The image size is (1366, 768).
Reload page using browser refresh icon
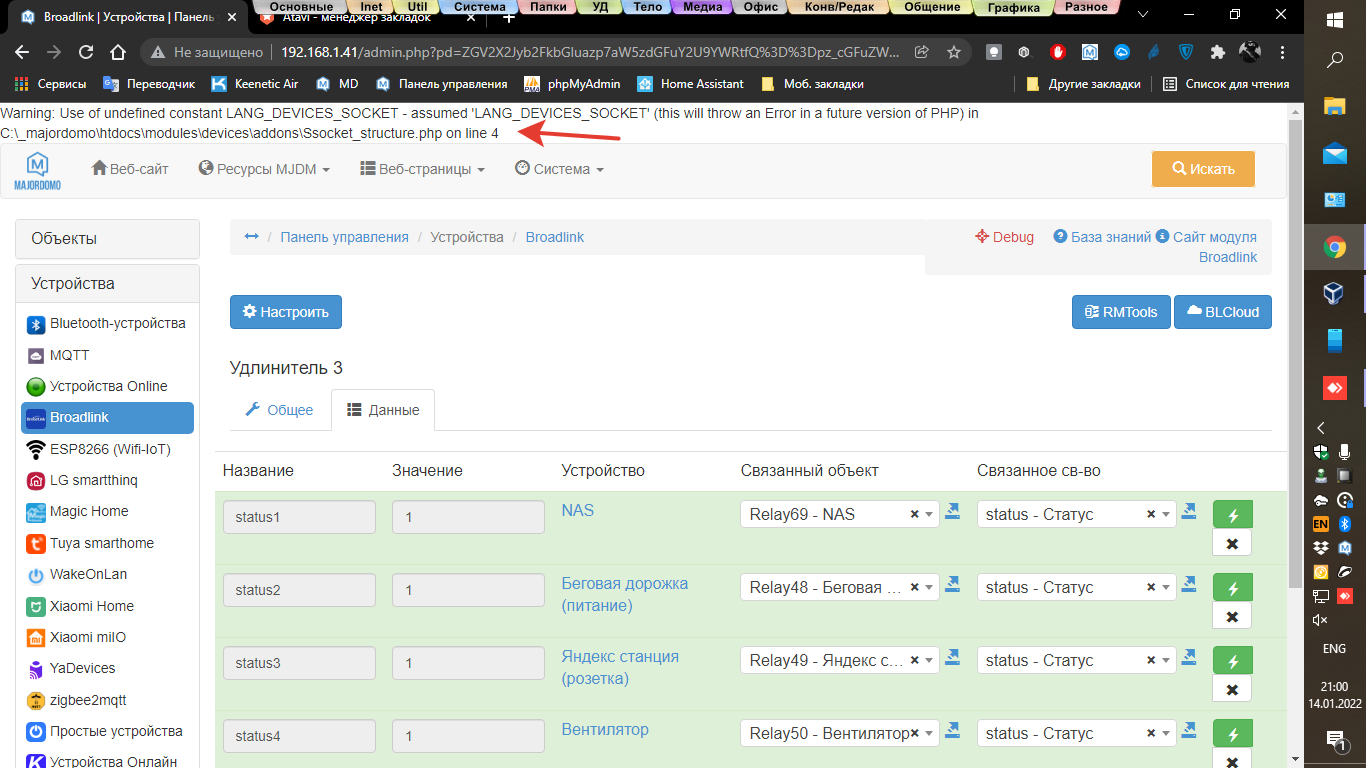click(x=86, y=52)
